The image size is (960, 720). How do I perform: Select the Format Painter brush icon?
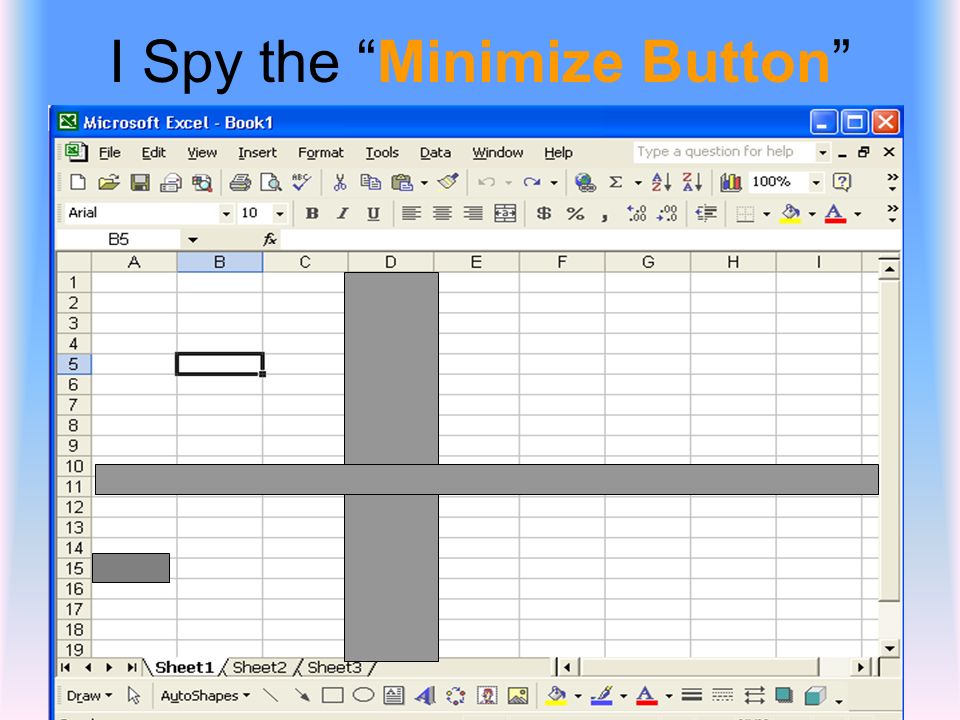click(x=448, y=181)
